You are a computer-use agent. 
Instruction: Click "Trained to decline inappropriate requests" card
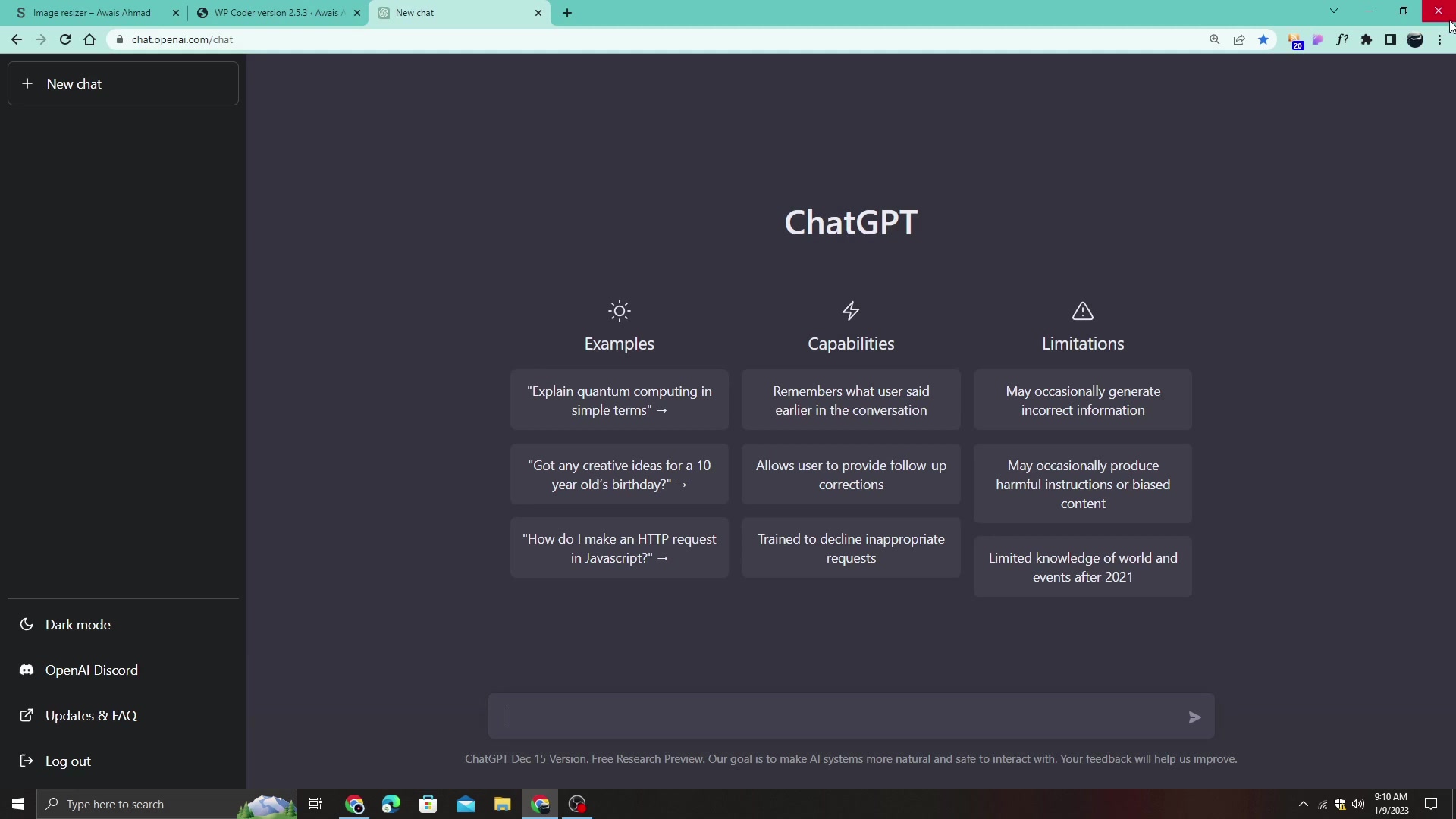[x=851, y=548]
